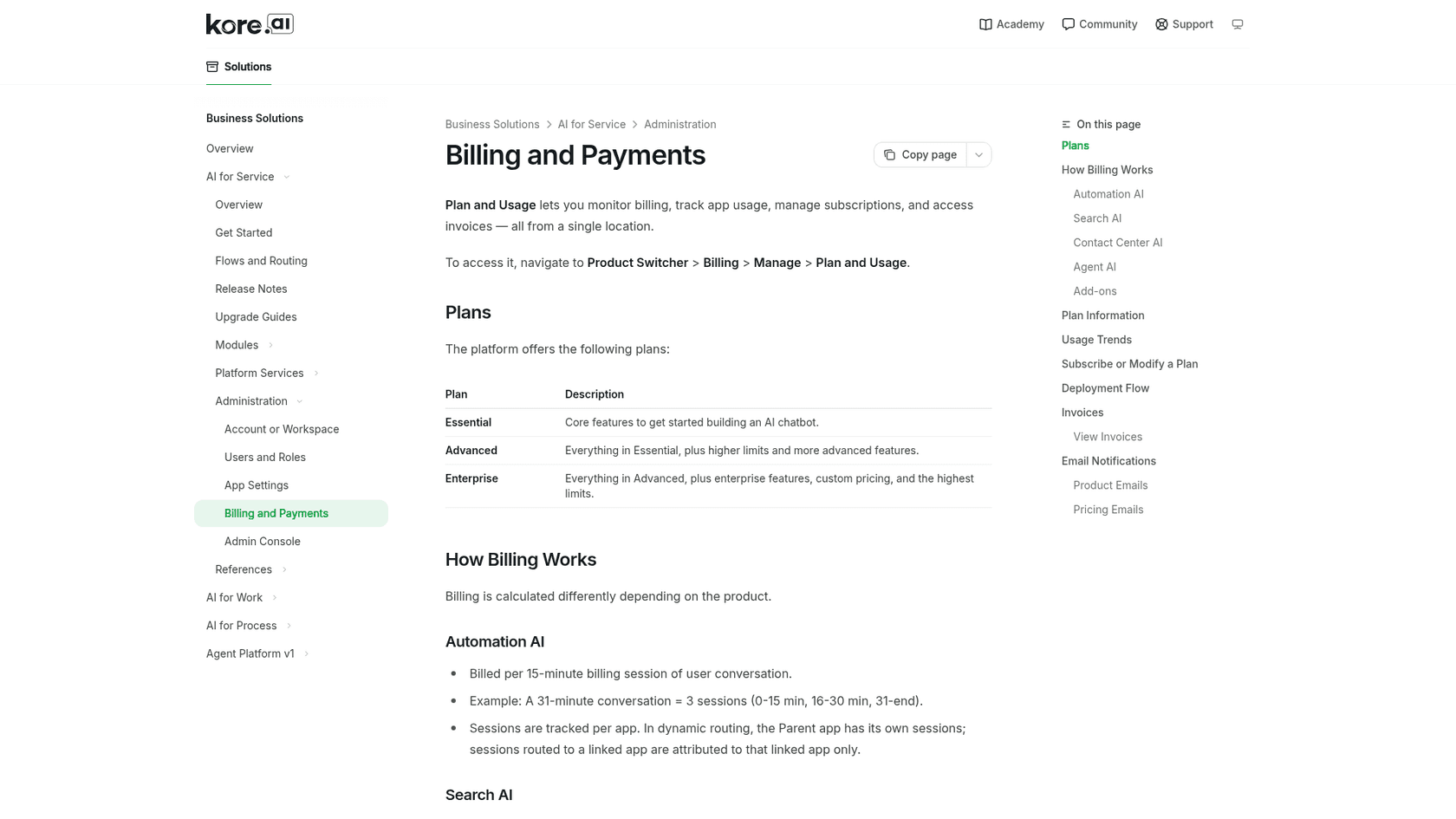Open the Academy link
Image resolution: width=1456 pixels, height=819 pixels.
pyautogui.click(x=1011, y=24)
